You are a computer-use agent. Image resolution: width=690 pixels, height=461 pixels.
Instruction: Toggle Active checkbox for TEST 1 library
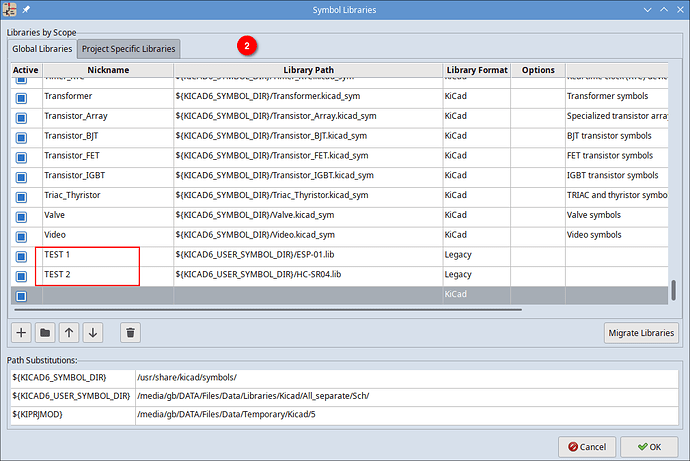click(21, 256)
